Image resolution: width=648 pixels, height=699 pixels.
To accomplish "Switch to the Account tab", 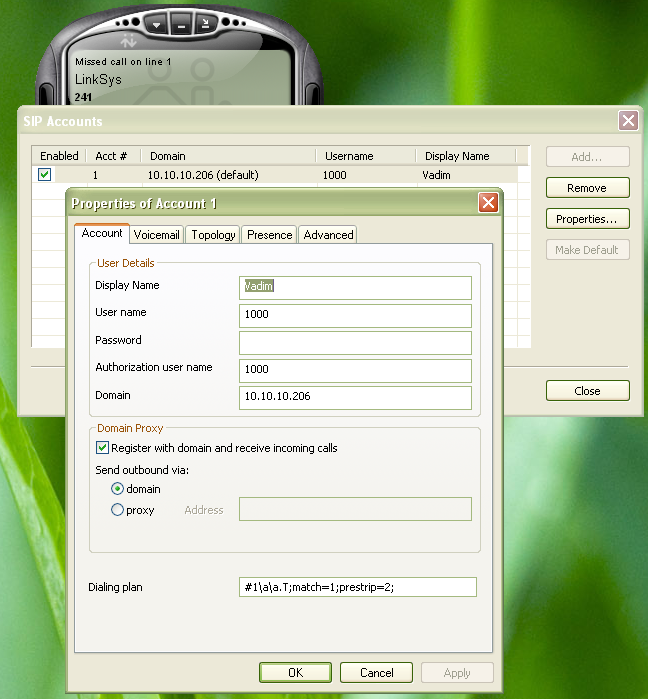I will [x=102, y=233].
